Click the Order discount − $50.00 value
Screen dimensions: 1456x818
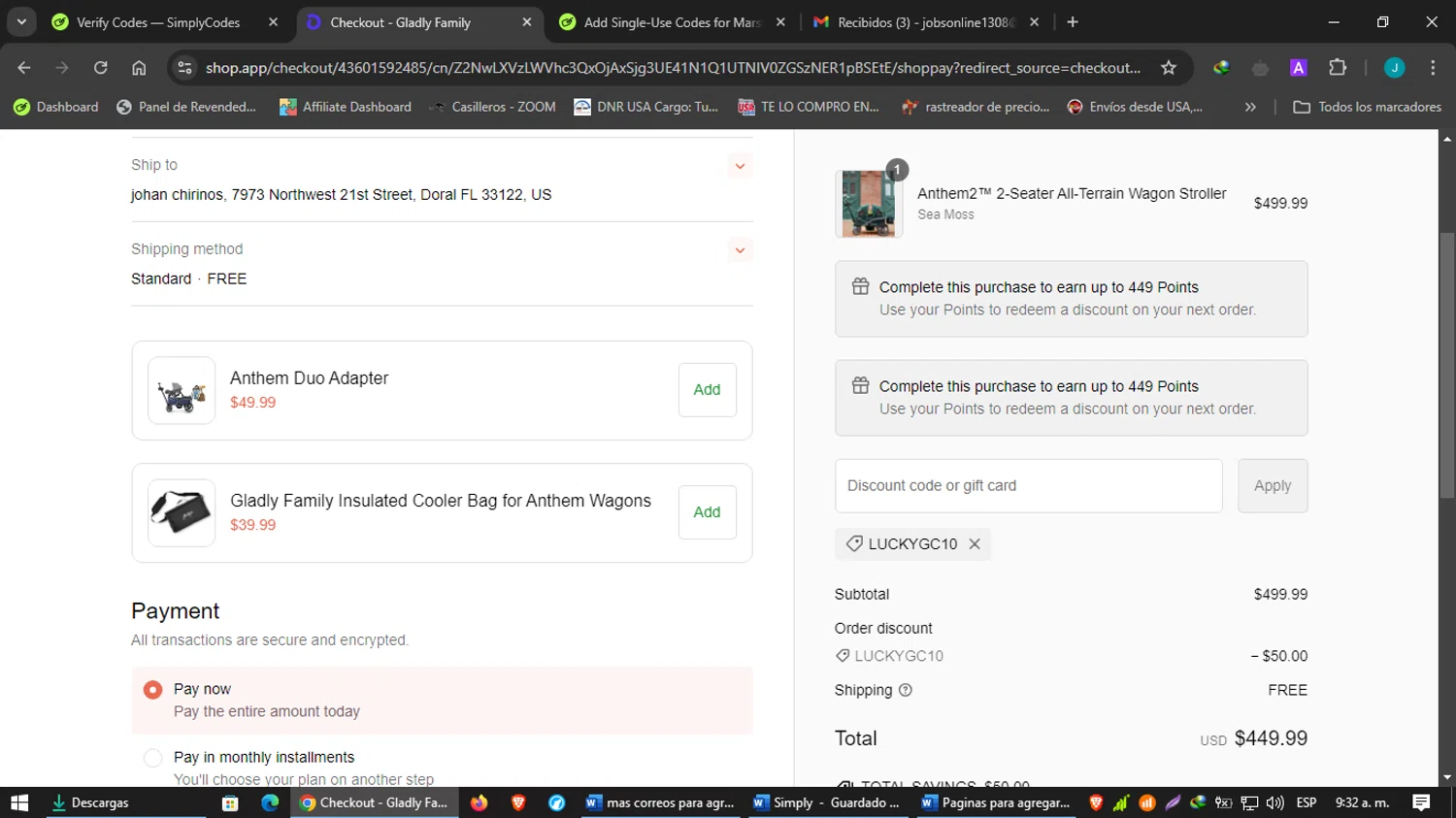[1279, 656]
